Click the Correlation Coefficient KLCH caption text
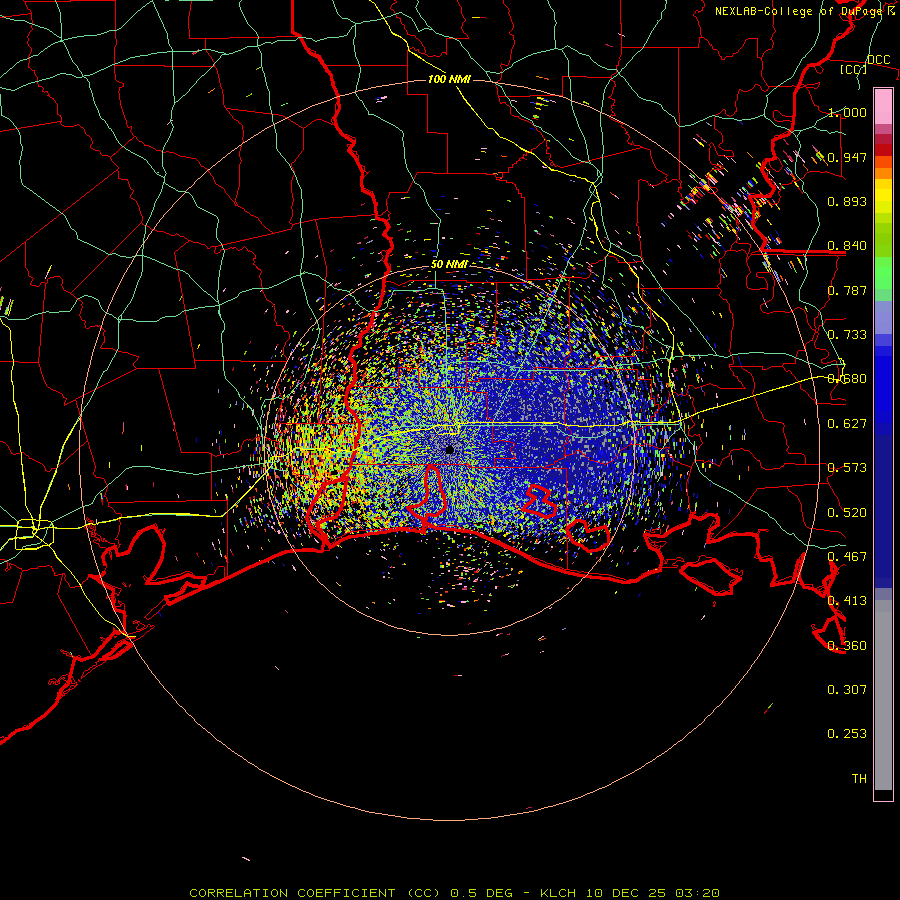This screenshot has width=900, height=900. [455, 893]
